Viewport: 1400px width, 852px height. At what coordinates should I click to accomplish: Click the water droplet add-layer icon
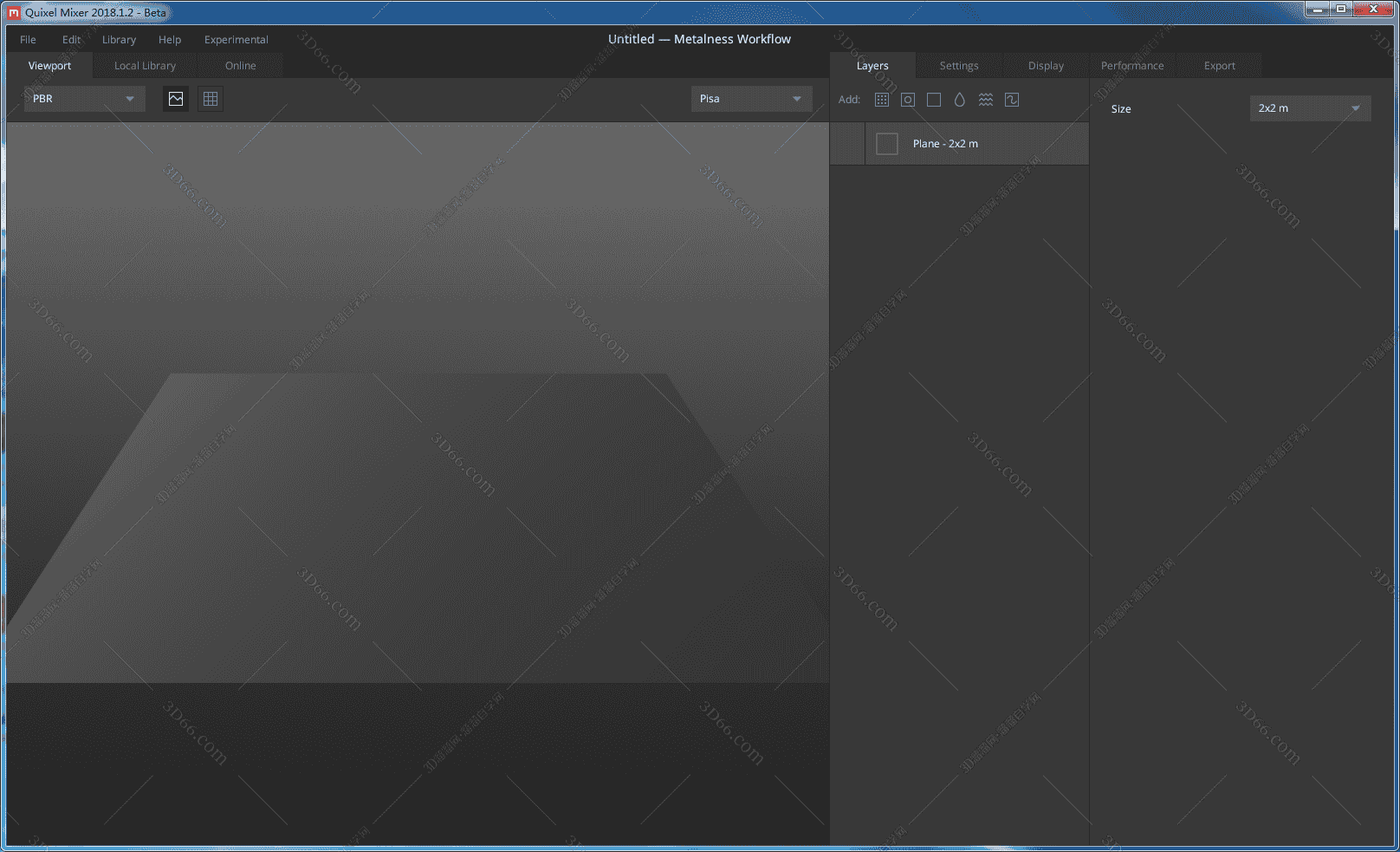[x=960, y=100]
